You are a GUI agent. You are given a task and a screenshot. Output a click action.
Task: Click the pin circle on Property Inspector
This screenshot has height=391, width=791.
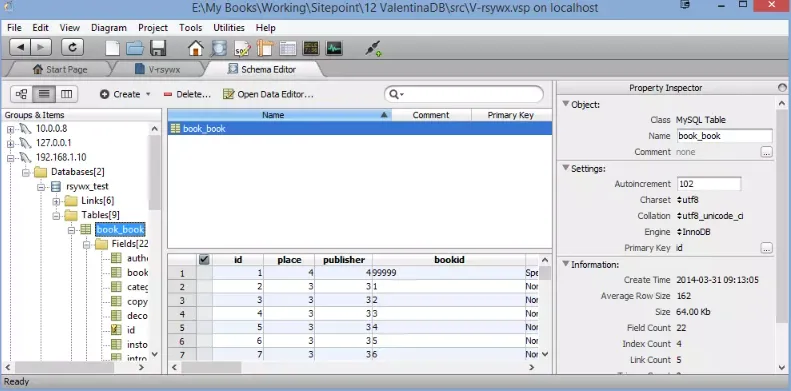point(782,88)
